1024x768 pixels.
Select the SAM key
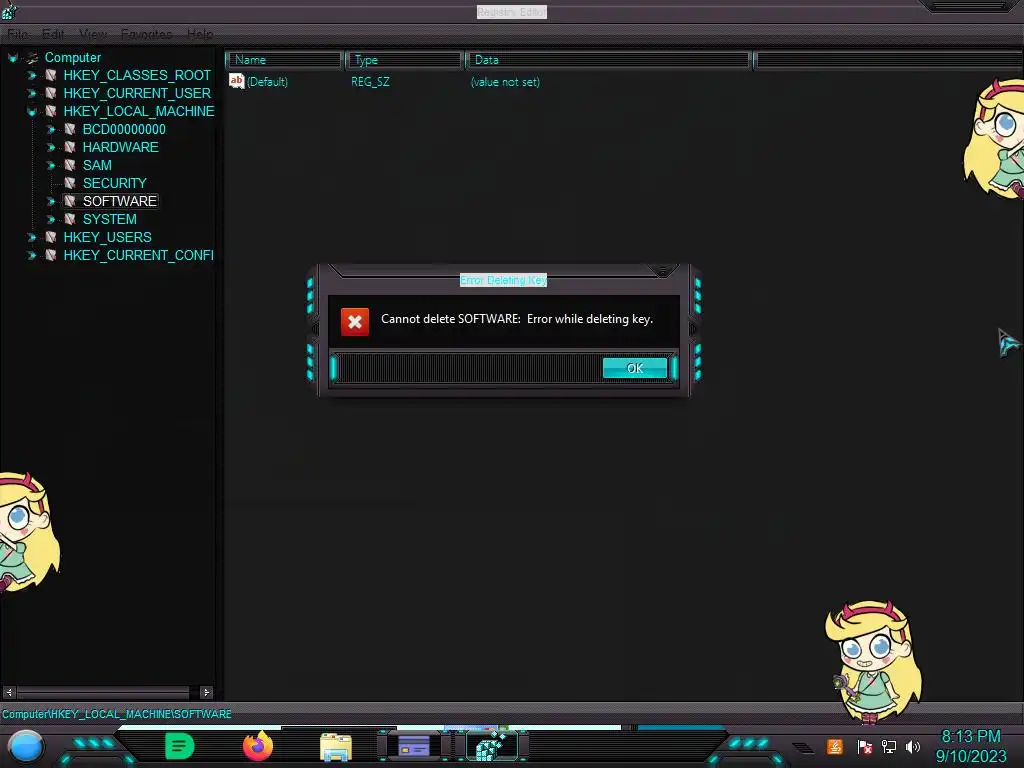pos(97,165)
